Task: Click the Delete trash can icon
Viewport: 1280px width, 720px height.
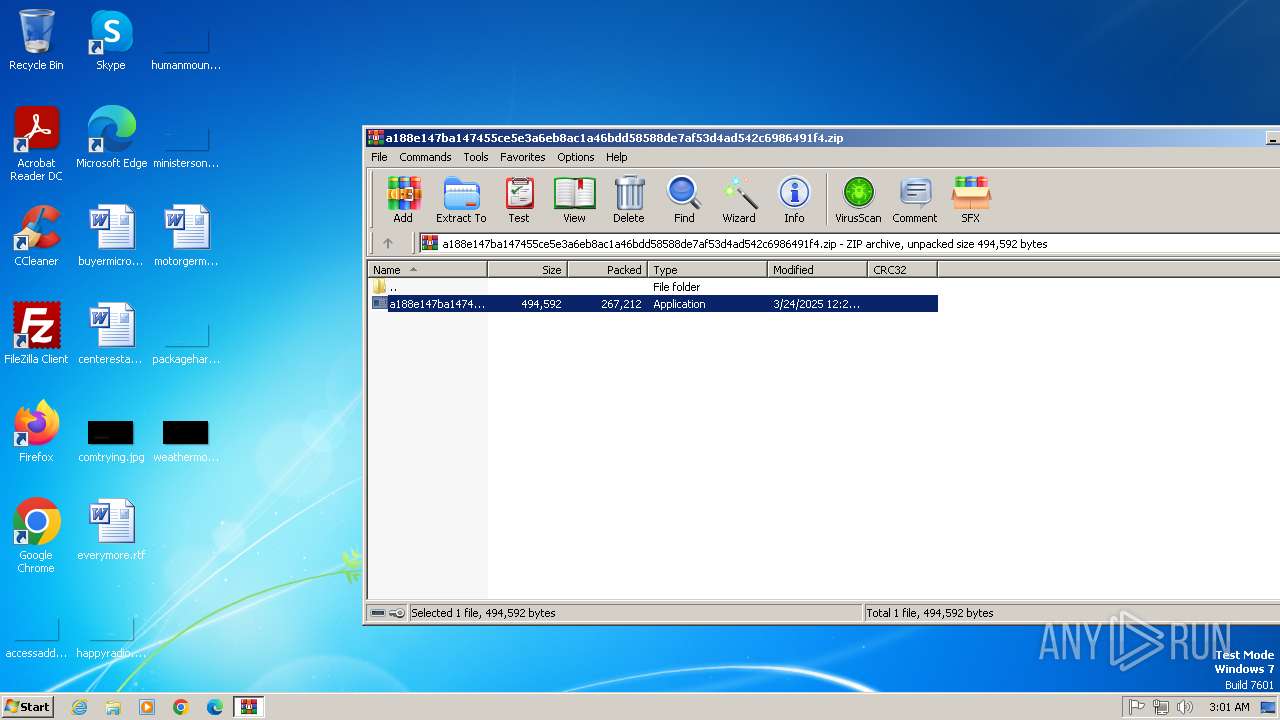Action: click(628, 199)
